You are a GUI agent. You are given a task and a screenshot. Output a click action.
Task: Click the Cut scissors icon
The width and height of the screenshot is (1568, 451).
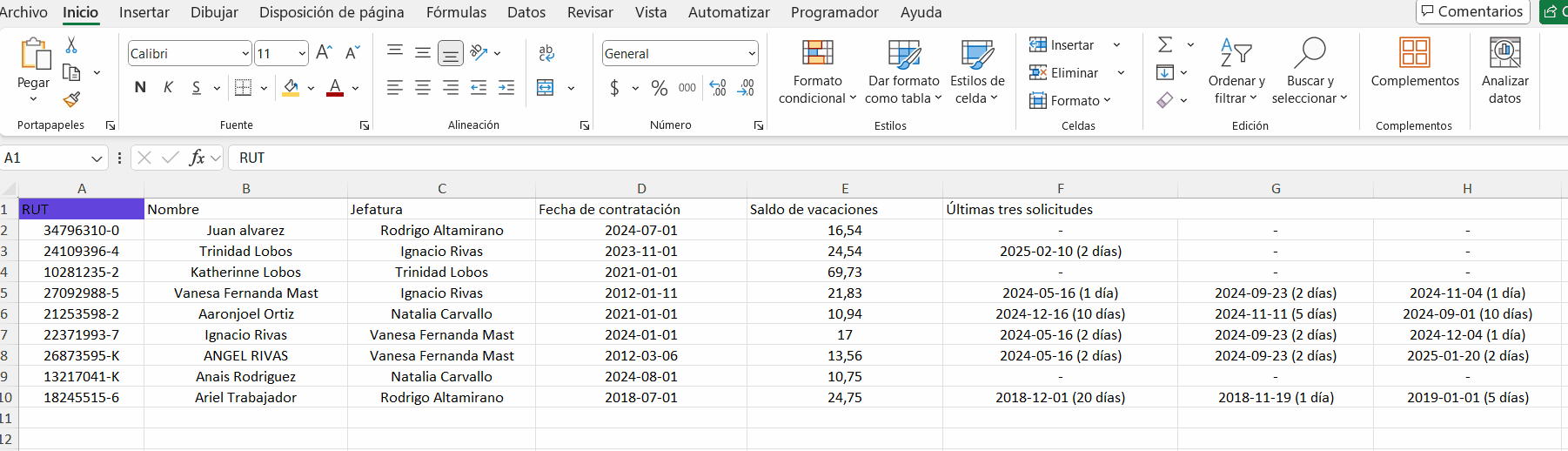click(71, 45)
